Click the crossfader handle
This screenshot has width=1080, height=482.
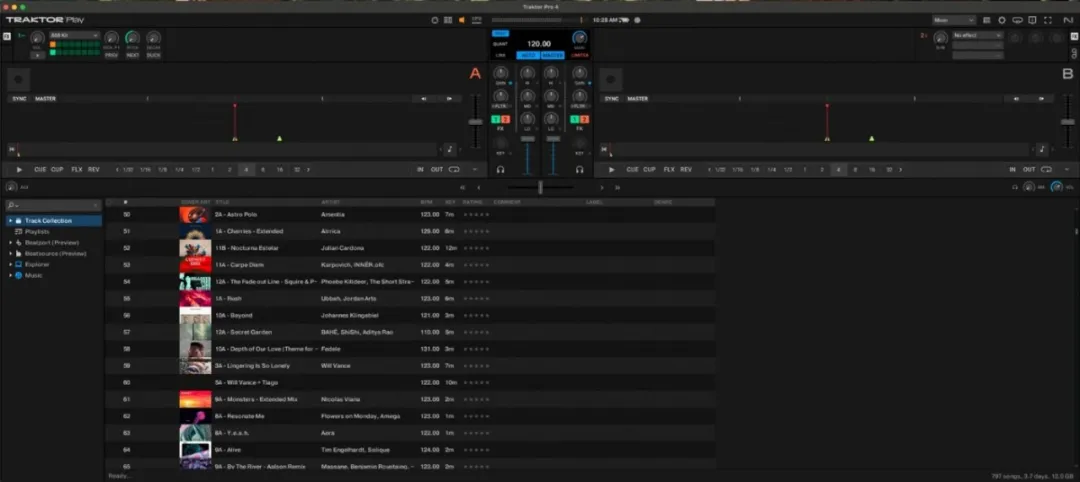pyautogui.click(x=541, y=187)
